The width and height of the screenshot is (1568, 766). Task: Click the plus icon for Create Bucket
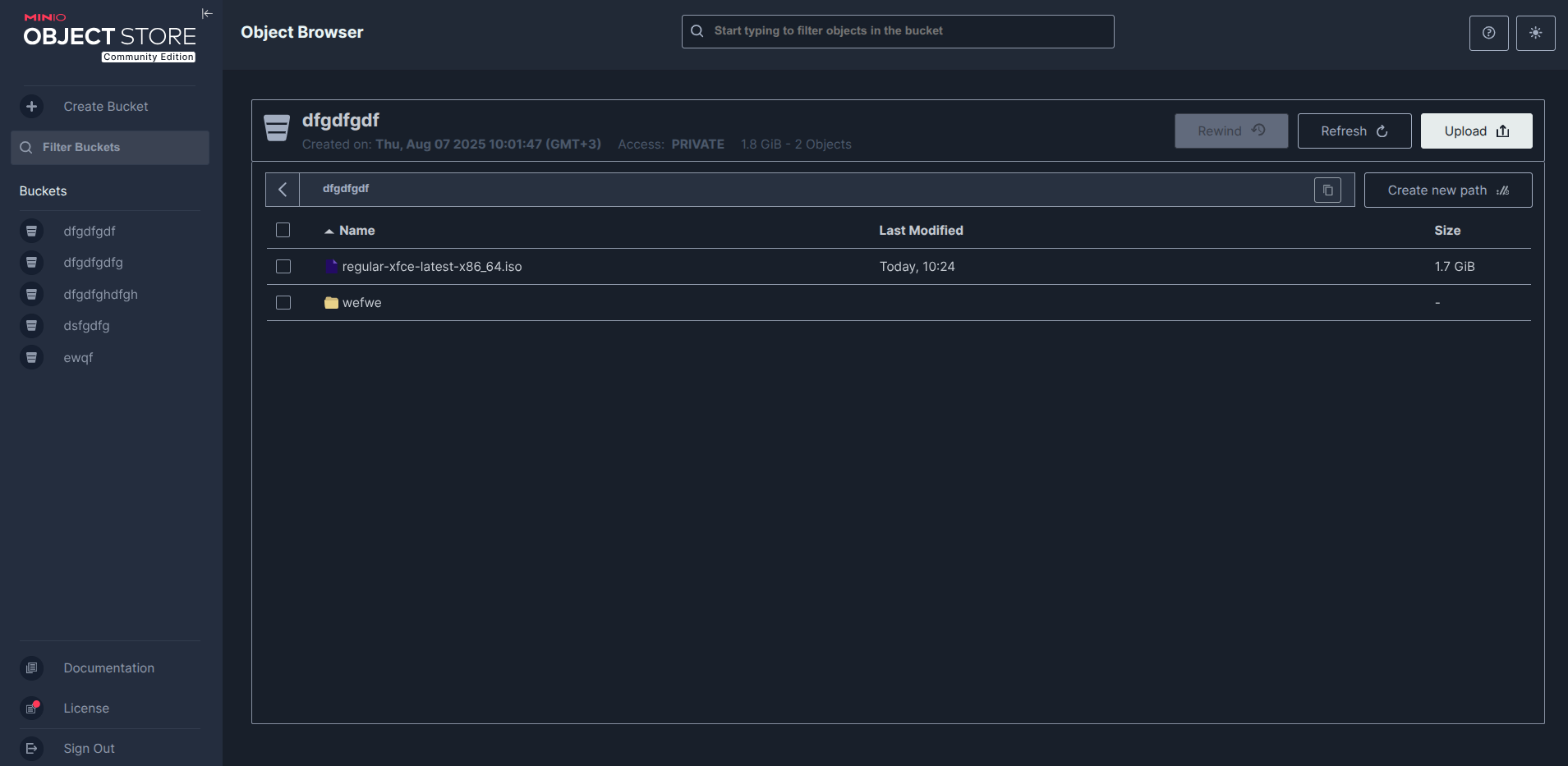click(x=31, y=107)
